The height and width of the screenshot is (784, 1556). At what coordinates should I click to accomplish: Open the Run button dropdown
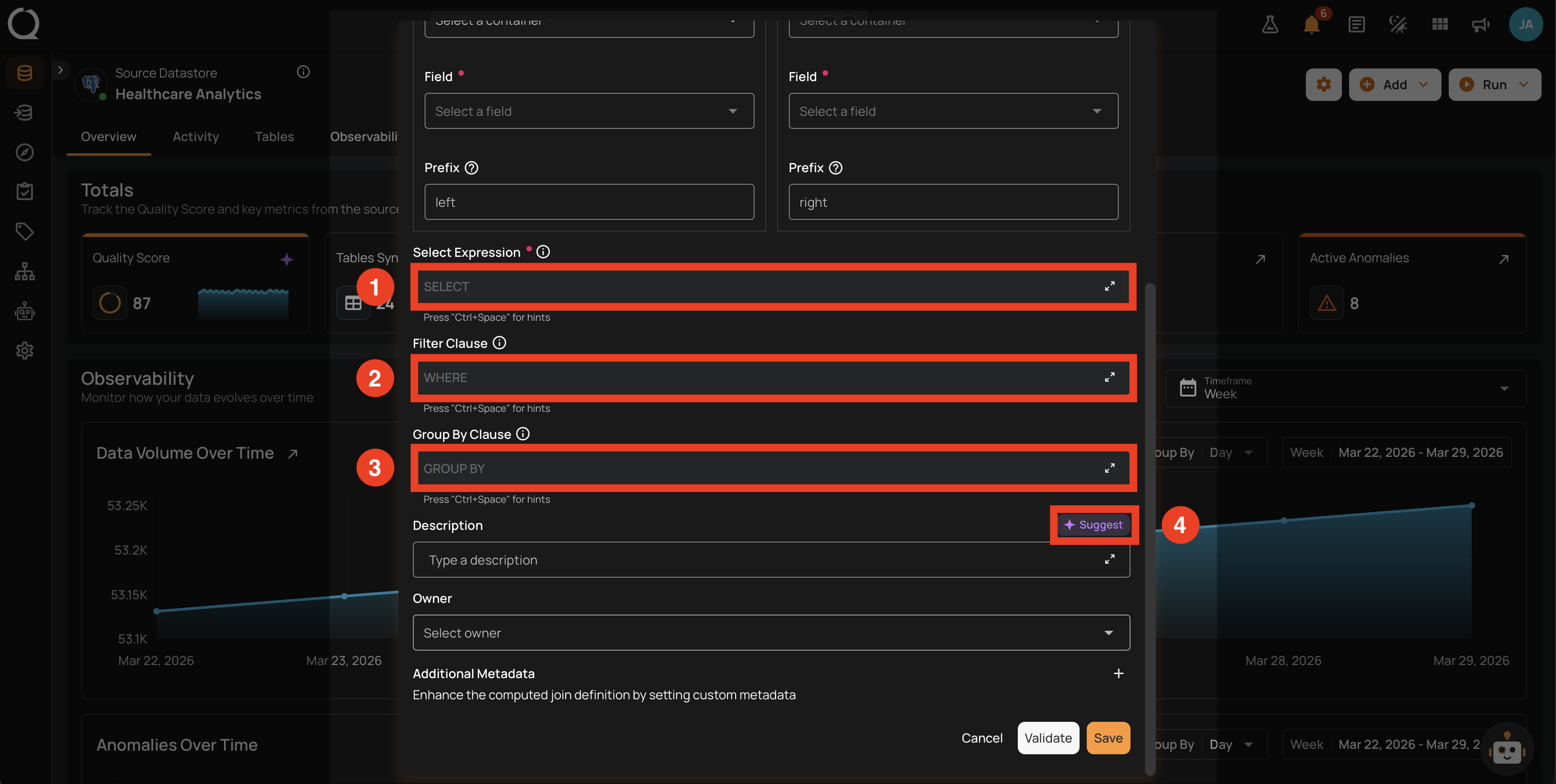(1494, 85)
